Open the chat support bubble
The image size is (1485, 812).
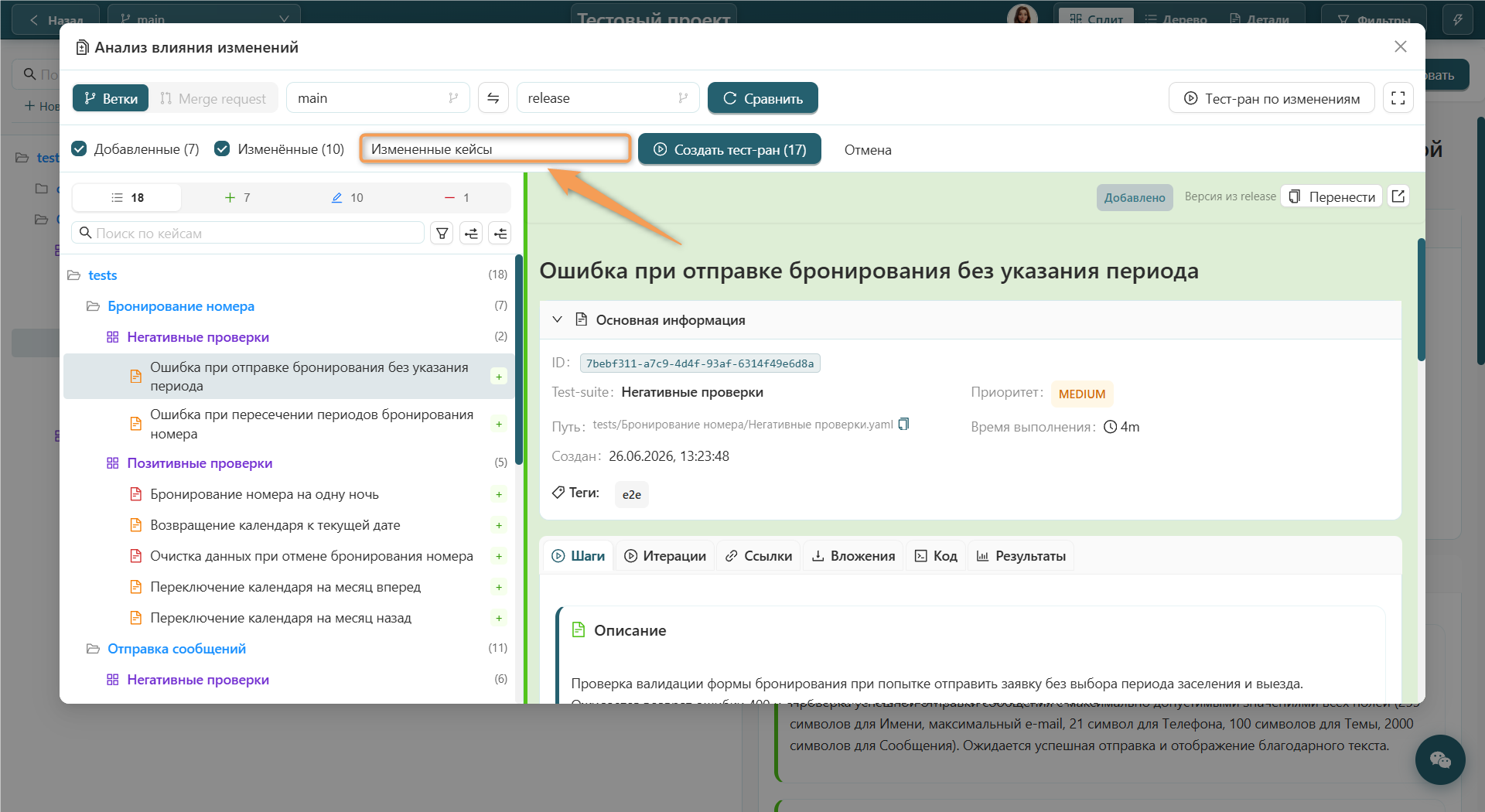[1440, 759]
